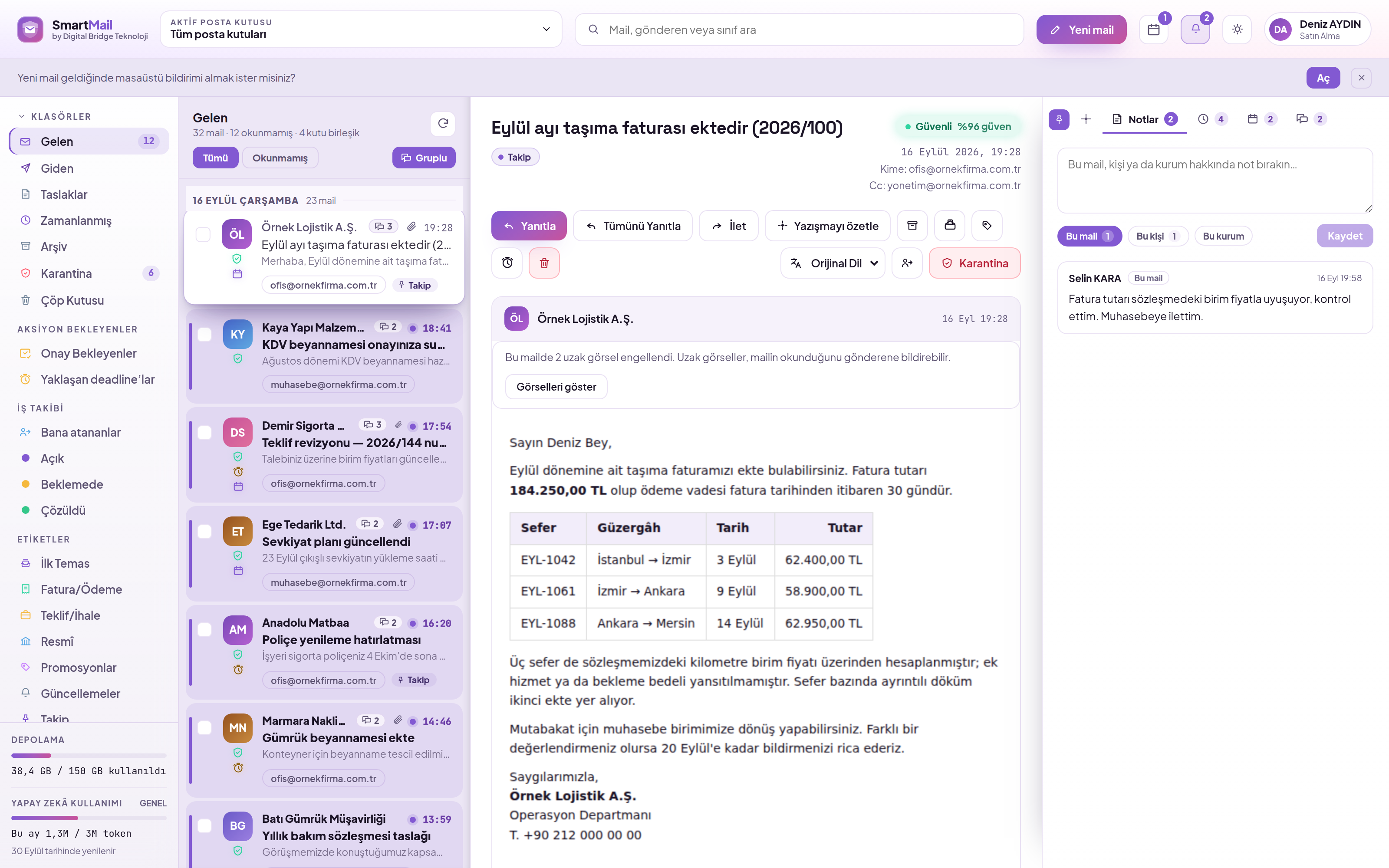This screenshot has height=868, width=1389.
Task: Add a label with the tag icon
Action: coord(987,226)
